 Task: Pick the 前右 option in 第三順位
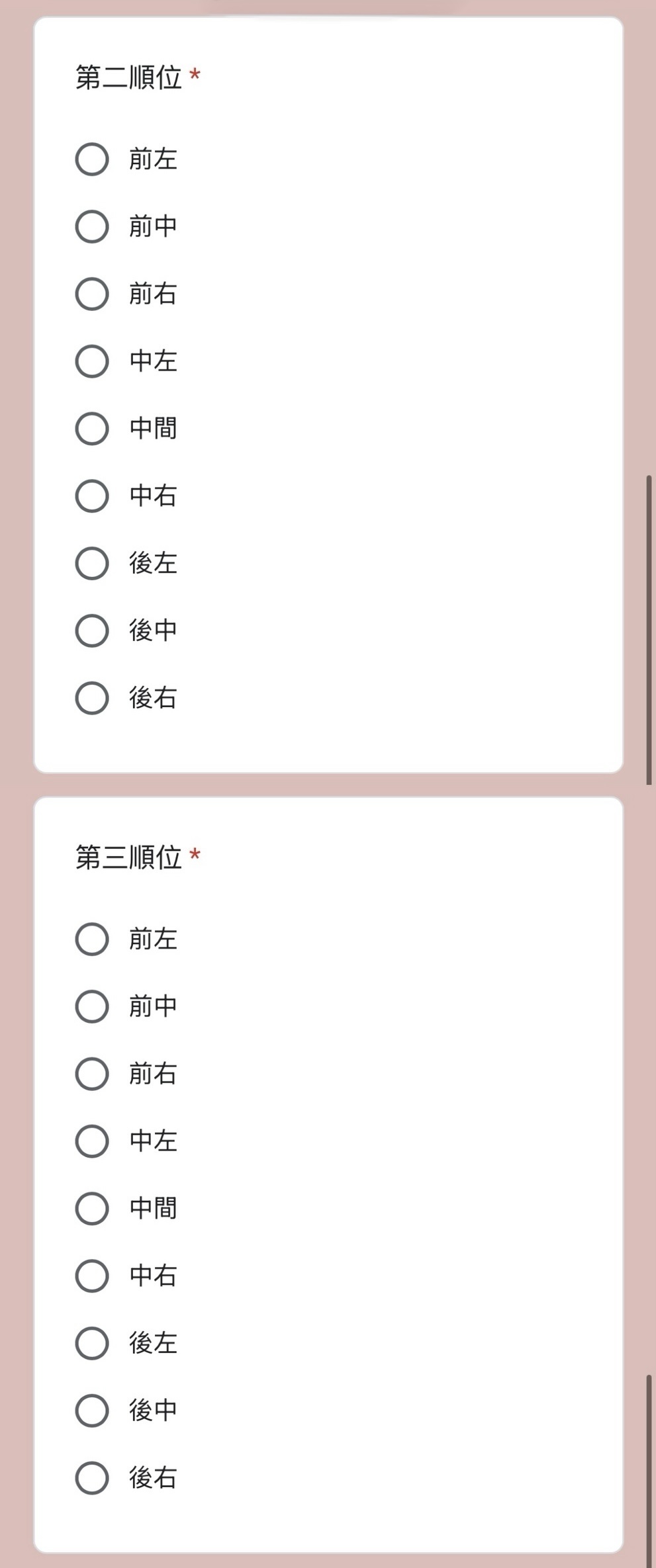pos(92,1074)
